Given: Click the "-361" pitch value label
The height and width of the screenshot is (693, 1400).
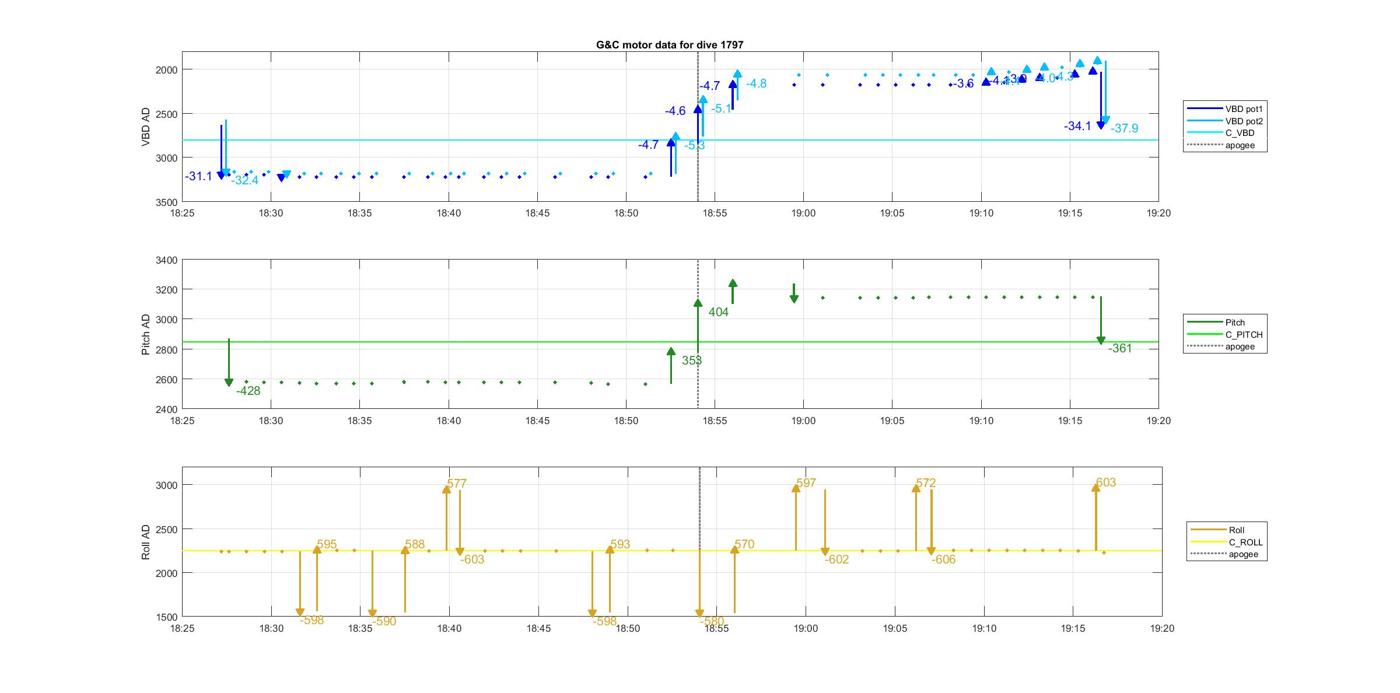Looking at the screenshot, I should click(x=1120, y=348).
